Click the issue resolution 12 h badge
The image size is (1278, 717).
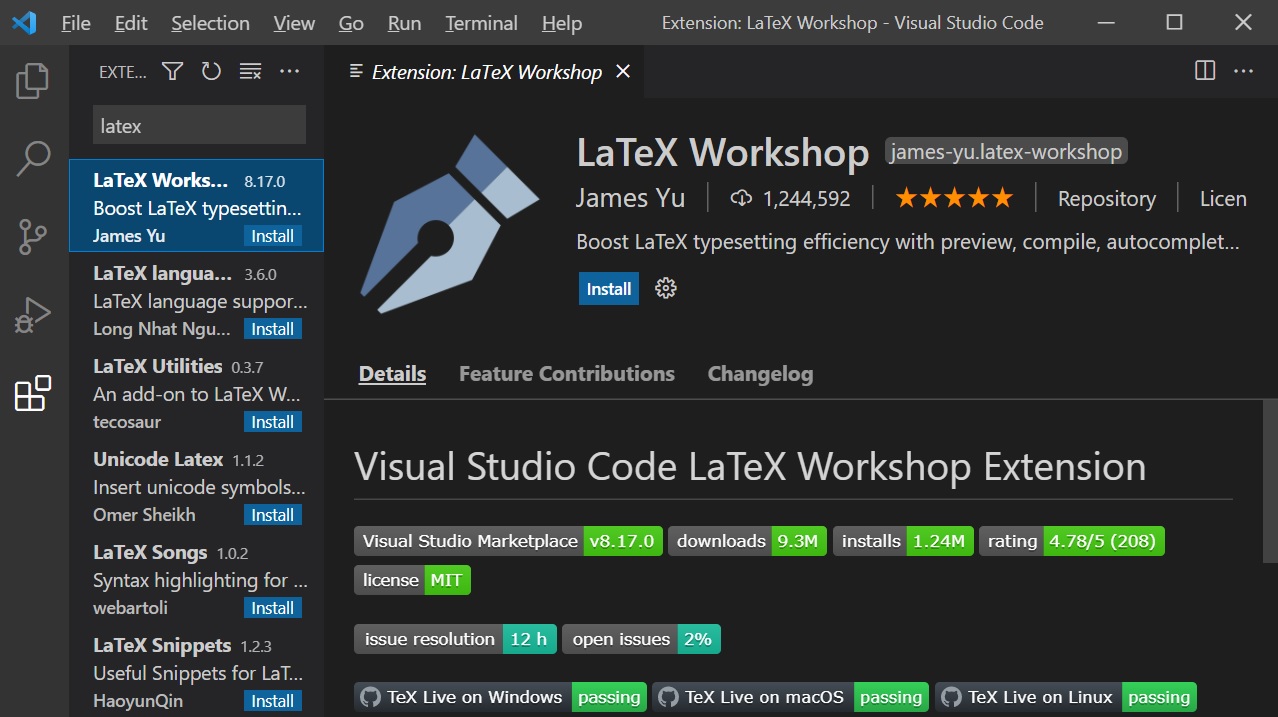click(x=455, y=639)
